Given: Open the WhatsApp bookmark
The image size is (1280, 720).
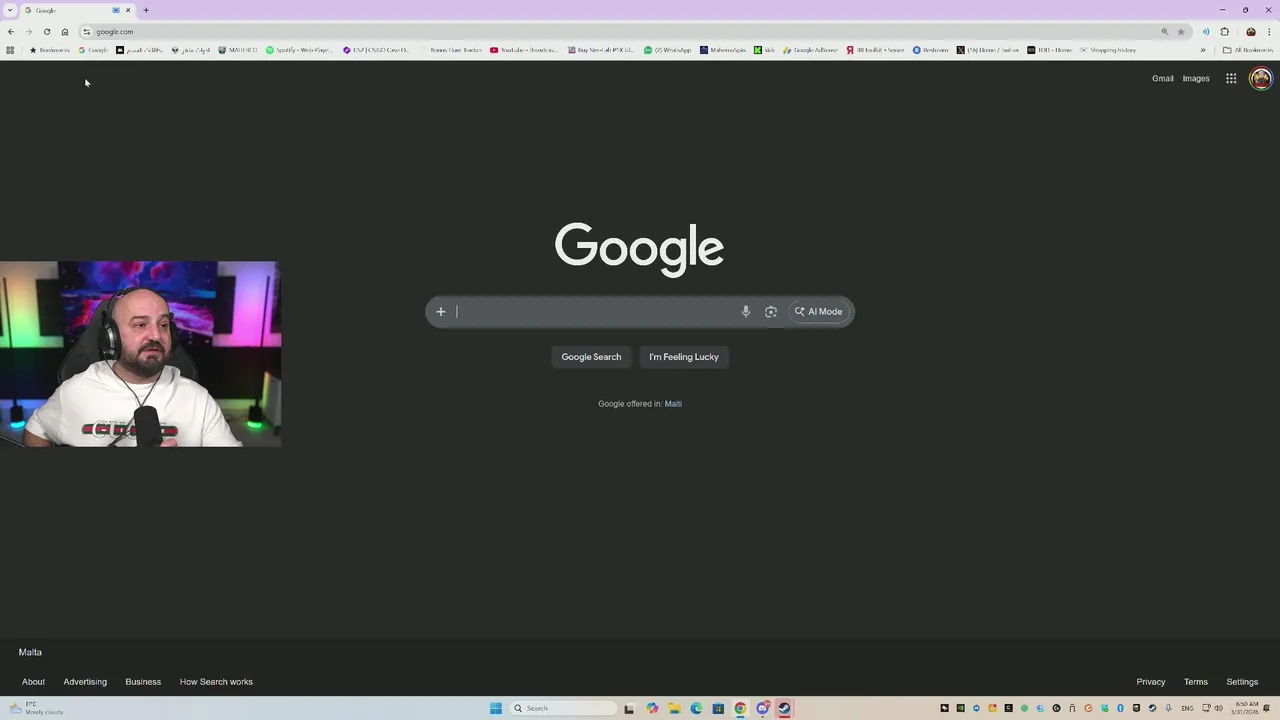Looking at the screenshot, I should point(667,50).
